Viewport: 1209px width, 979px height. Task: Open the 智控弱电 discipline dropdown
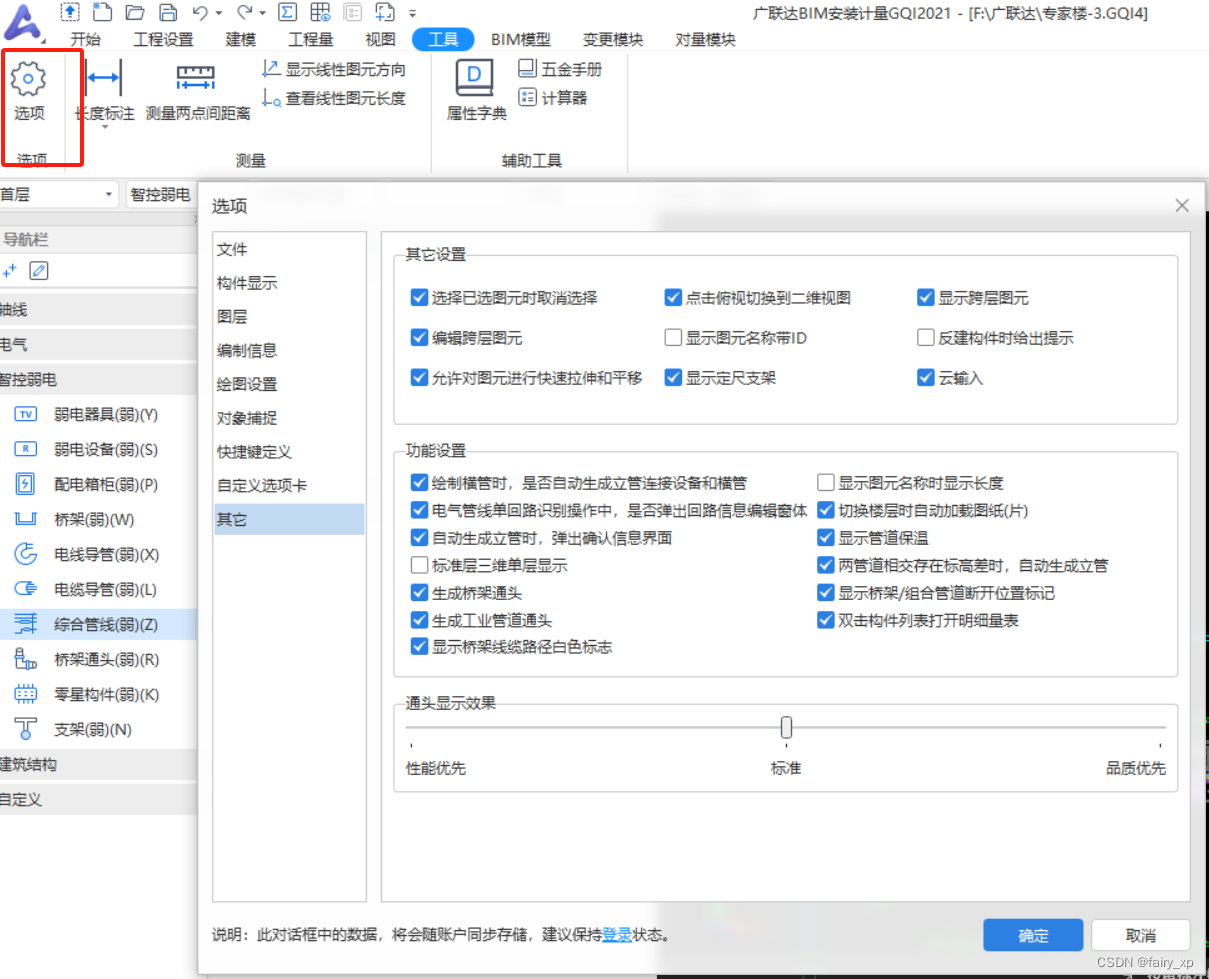(x=161, y=194)
